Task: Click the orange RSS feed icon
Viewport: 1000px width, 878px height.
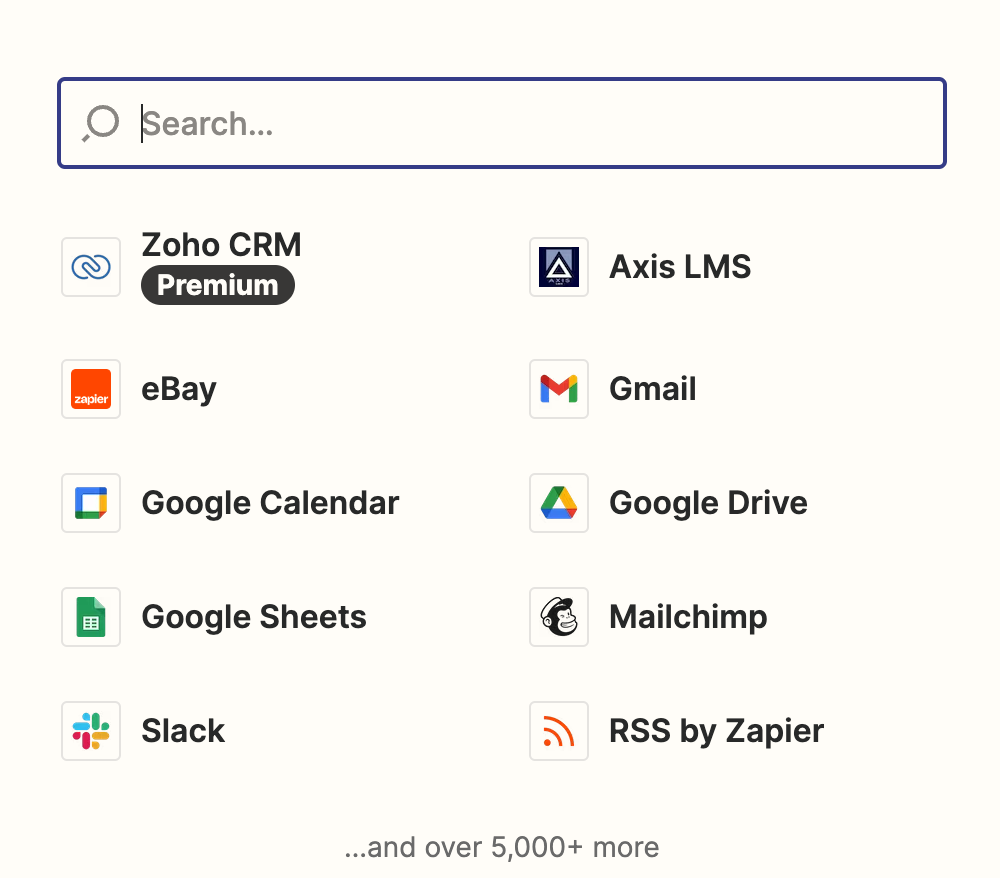Action: (559, 731)
